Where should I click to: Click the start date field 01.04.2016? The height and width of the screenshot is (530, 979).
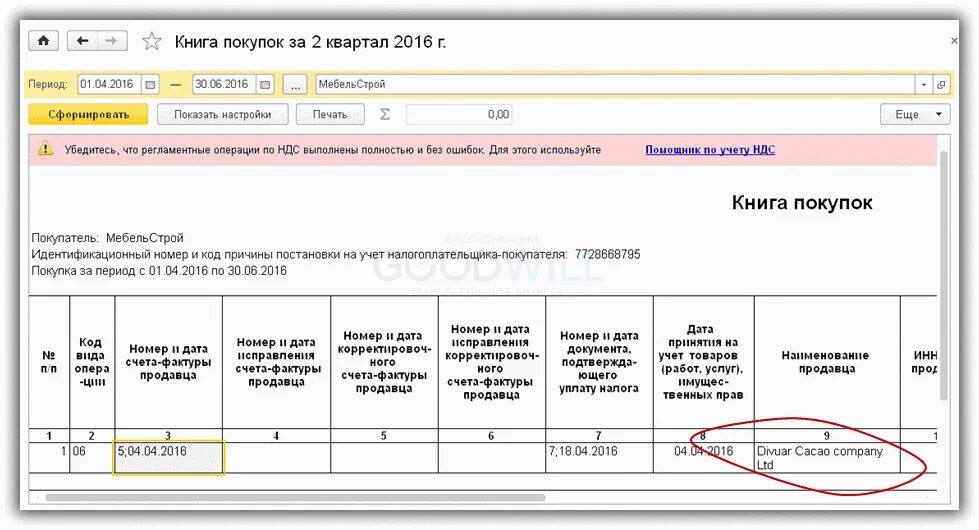(x=110, y=84)
